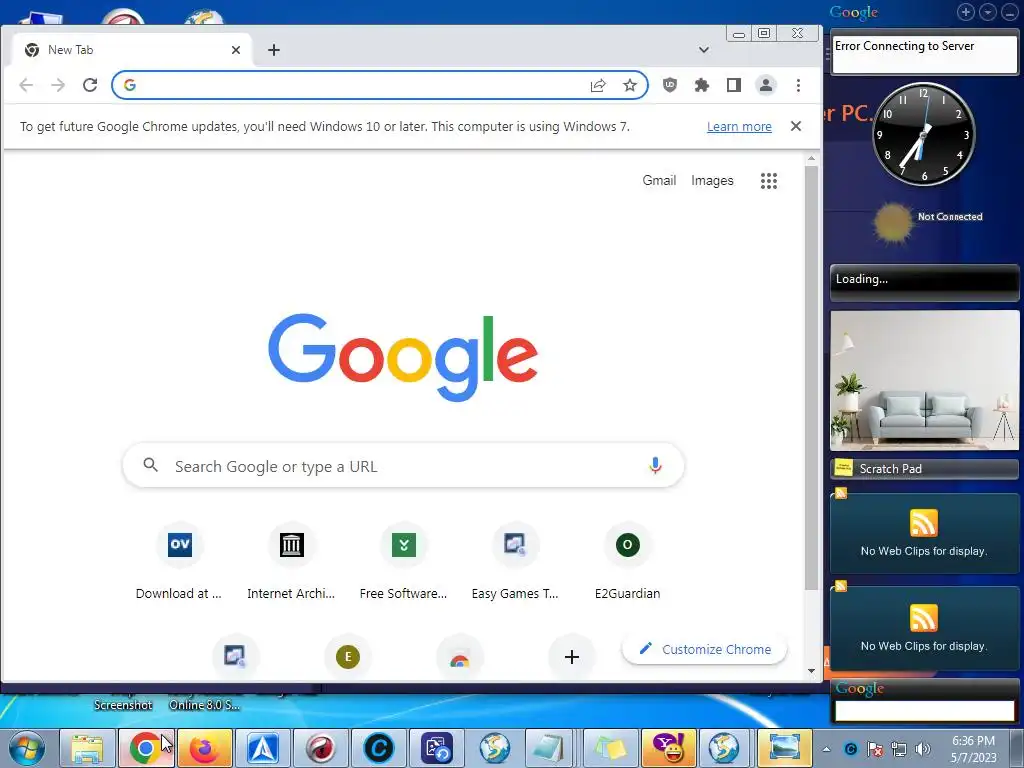This screenshot has width=1024, height=768.
Task: Open the tab search chevron dropdown
Action: click(x=703, y=50)
